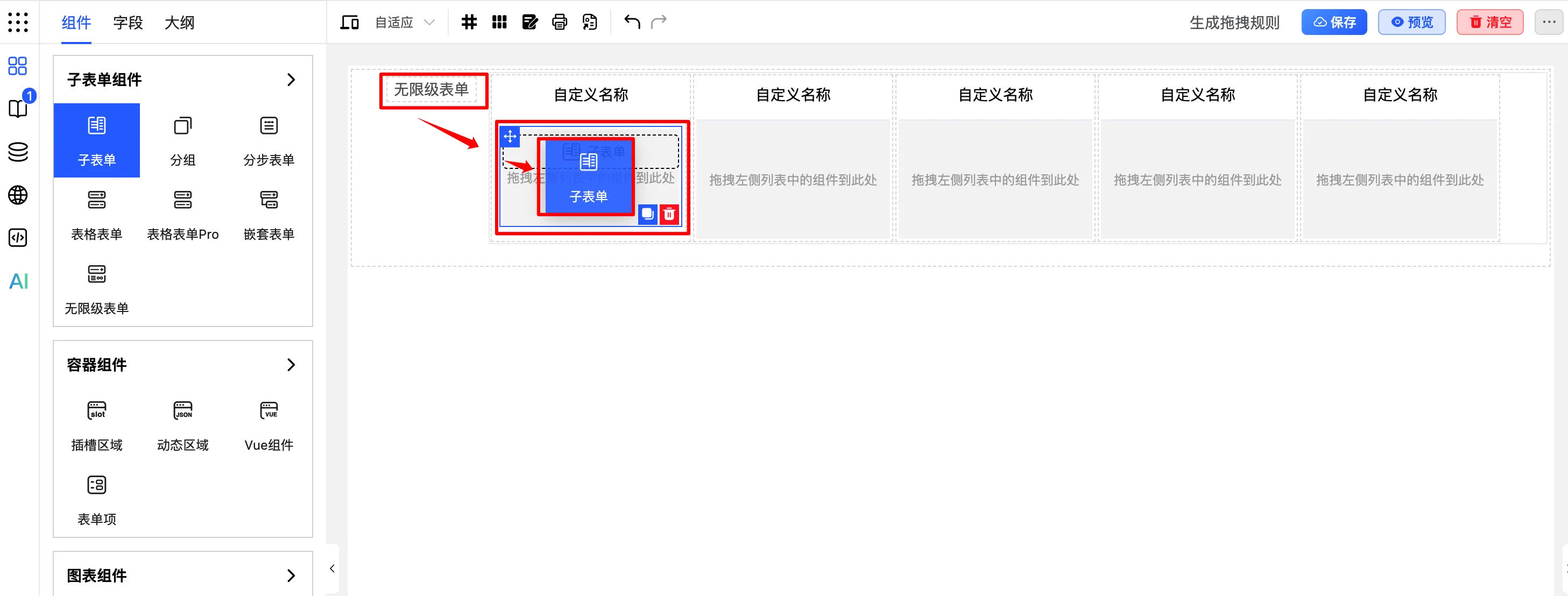Toggle the grid display icon in toolbar

(x=469, y=22)
